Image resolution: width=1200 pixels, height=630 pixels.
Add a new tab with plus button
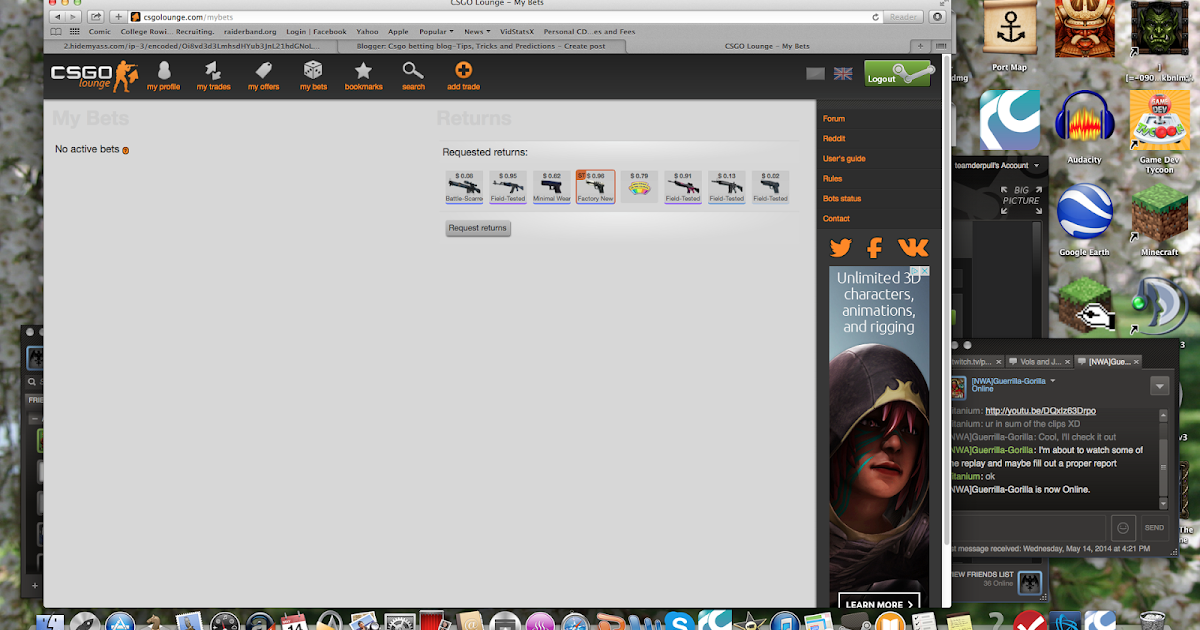coord(119,17)
